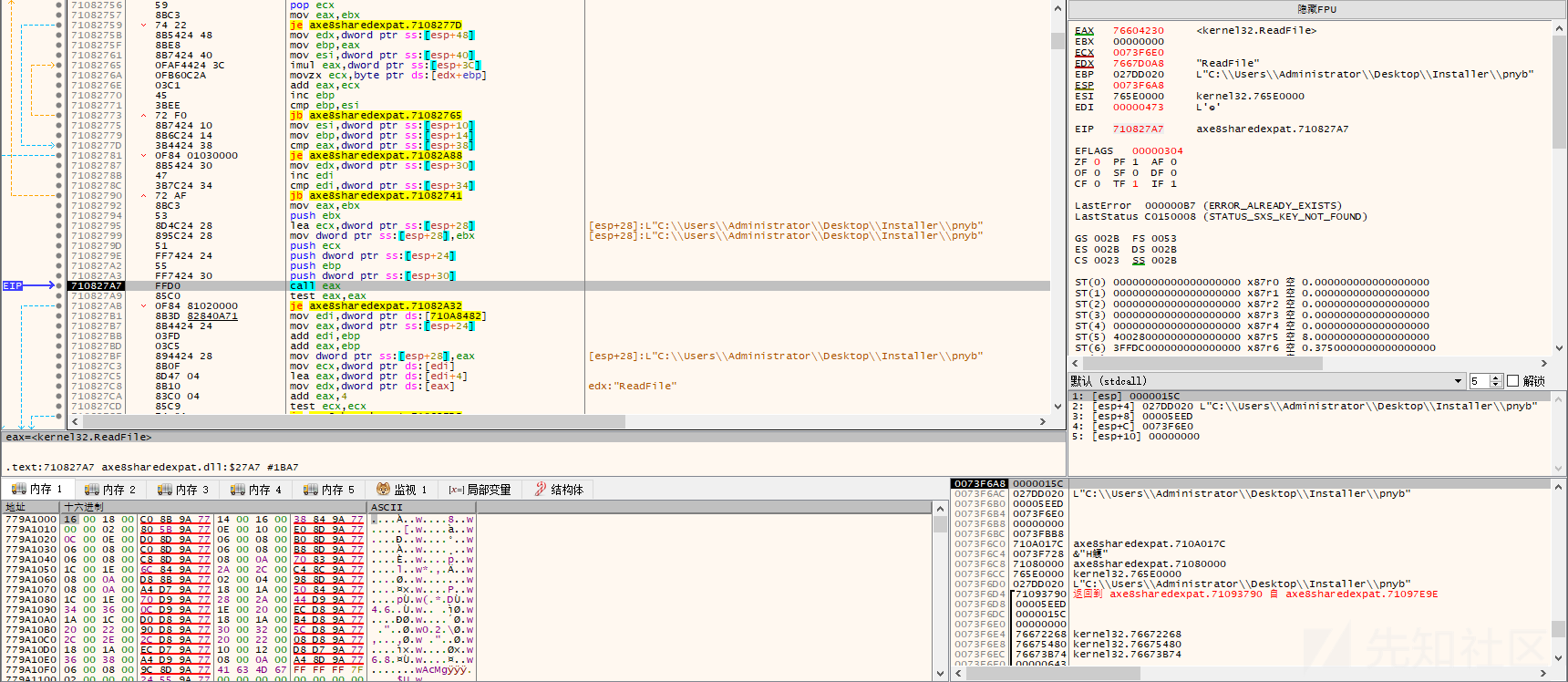This screenshot has height=682, width=1568.
Task: Increase the argument count spinner
Action: tap(1496, 377)
